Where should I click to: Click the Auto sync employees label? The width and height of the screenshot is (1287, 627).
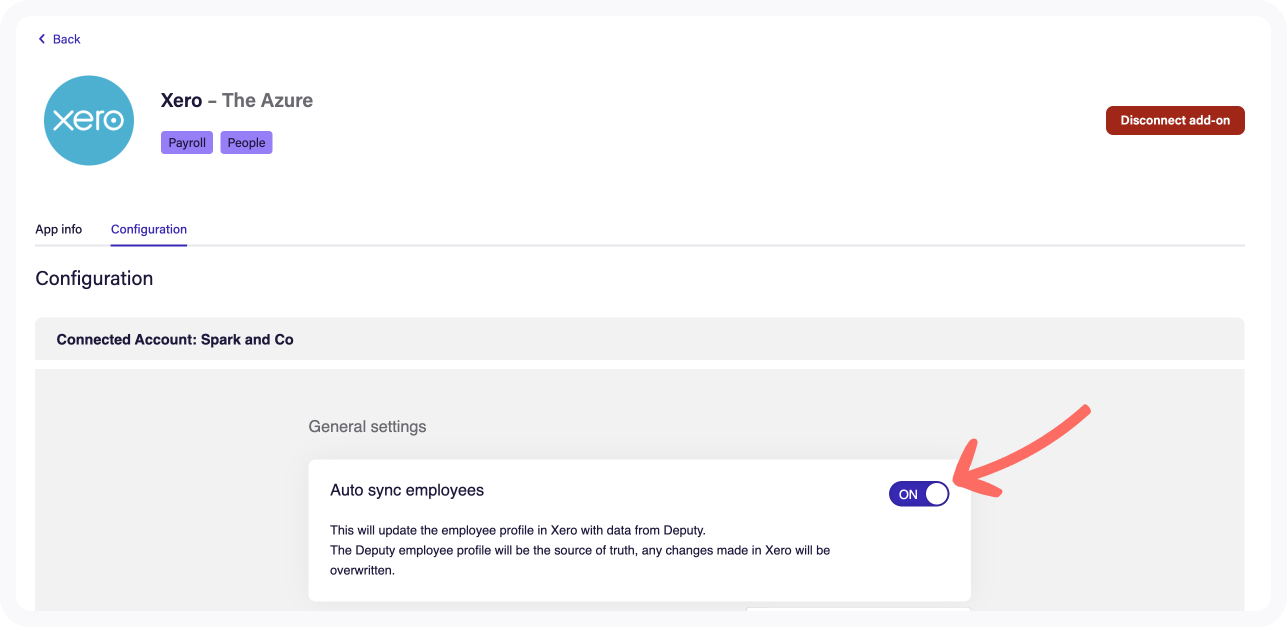[x=407, y=490]
